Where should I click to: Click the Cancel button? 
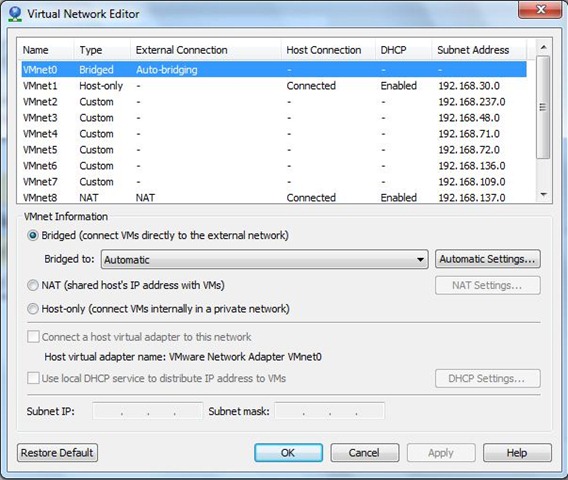click(x=364, y=453)
